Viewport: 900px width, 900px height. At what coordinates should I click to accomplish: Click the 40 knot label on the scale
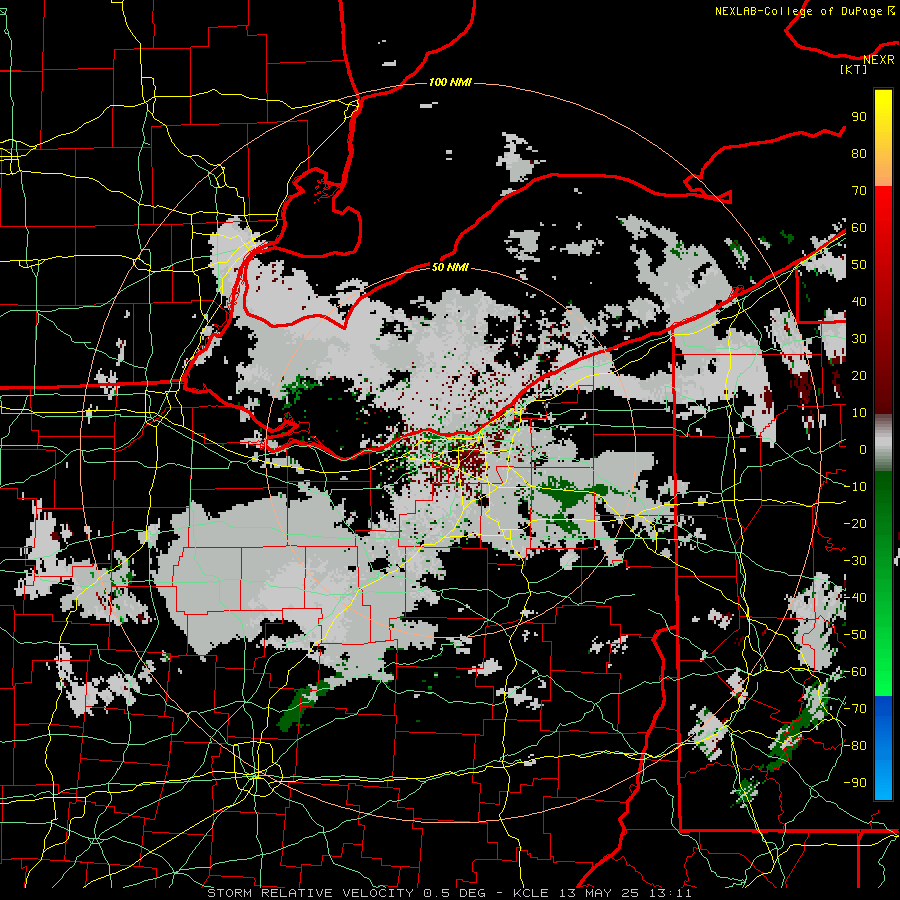(859, 302)
